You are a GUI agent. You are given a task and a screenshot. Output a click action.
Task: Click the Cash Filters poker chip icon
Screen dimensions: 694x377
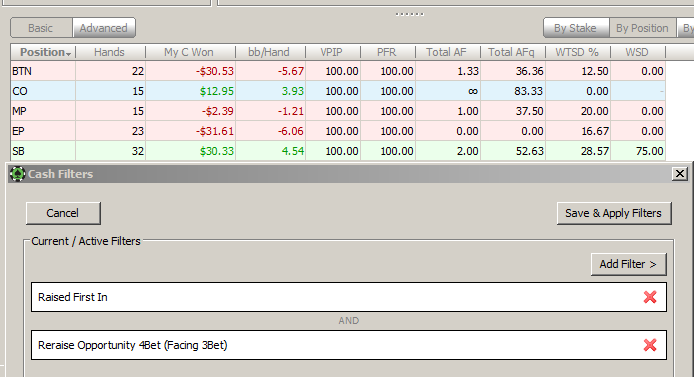tap(17, 174)
